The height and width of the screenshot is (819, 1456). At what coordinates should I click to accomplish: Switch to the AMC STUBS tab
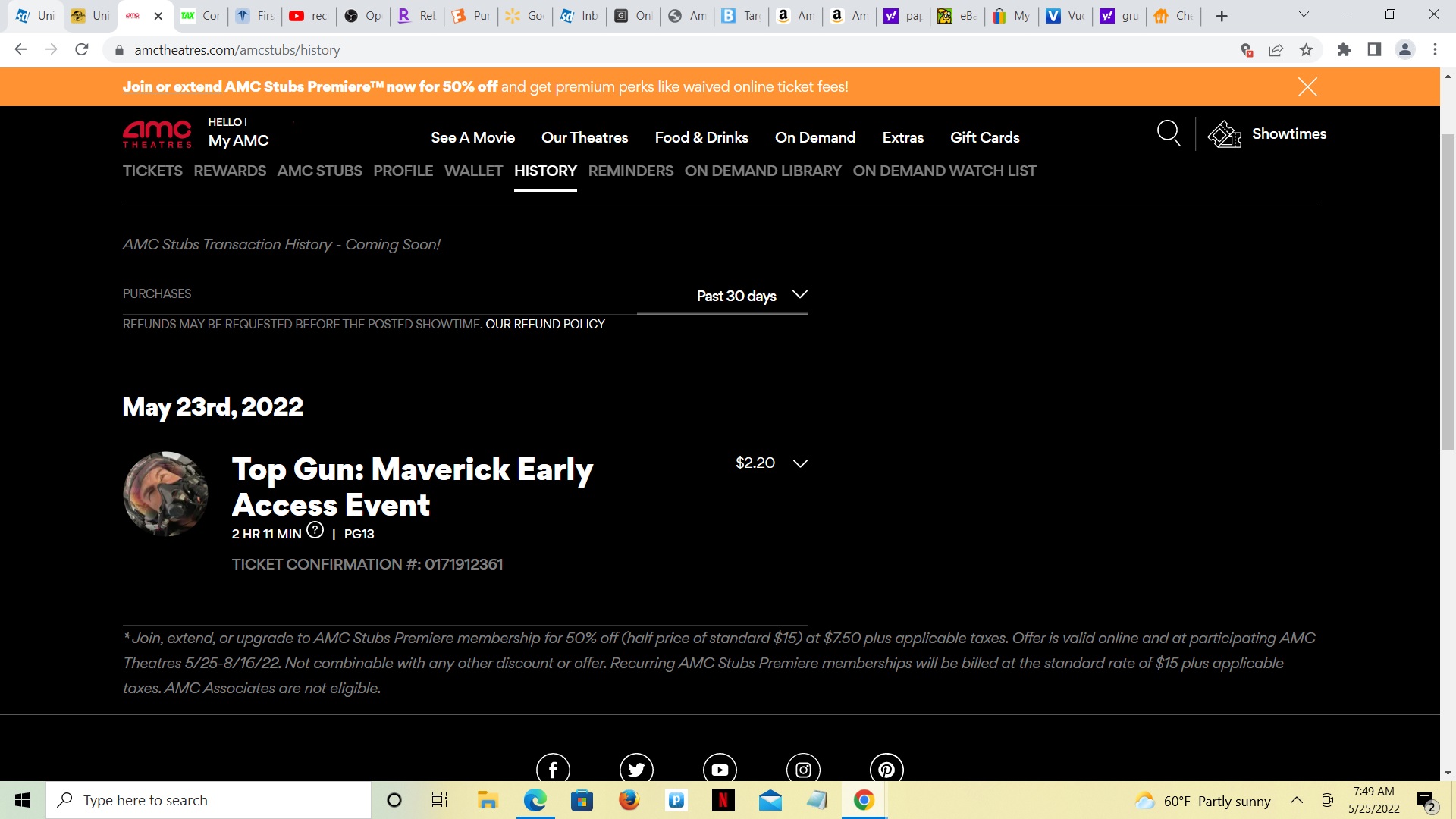tap(319, 171)
